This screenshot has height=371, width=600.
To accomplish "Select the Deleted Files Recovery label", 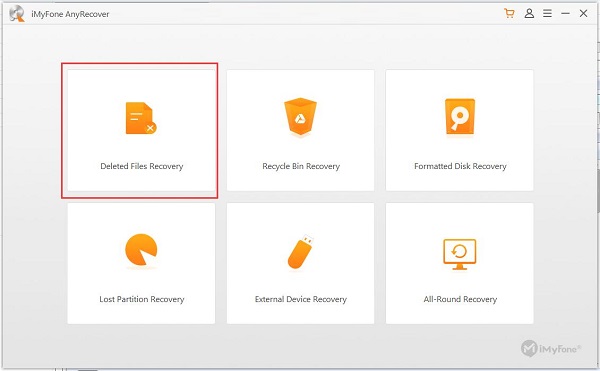I will [x=142, y=166].
